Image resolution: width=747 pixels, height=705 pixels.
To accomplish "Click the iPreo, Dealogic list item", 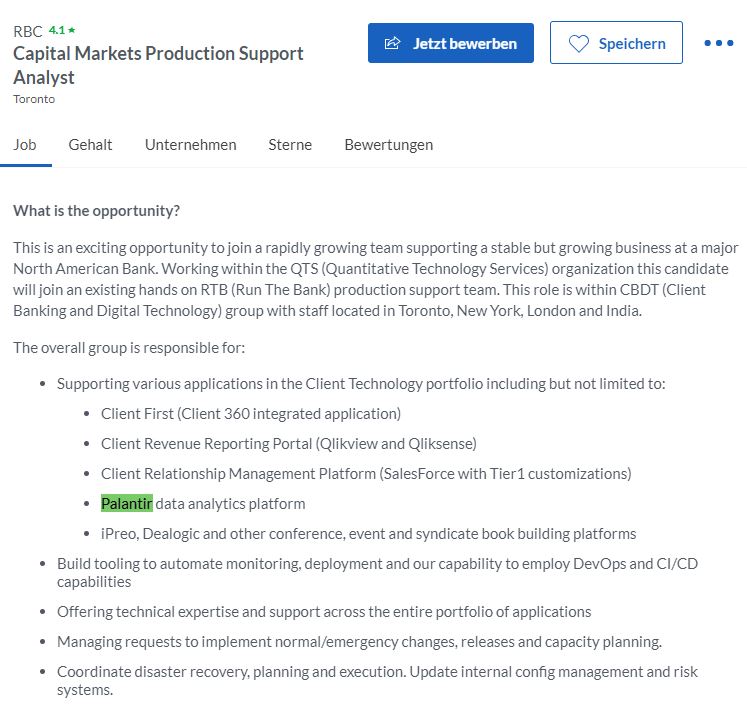I will point(368,533).
